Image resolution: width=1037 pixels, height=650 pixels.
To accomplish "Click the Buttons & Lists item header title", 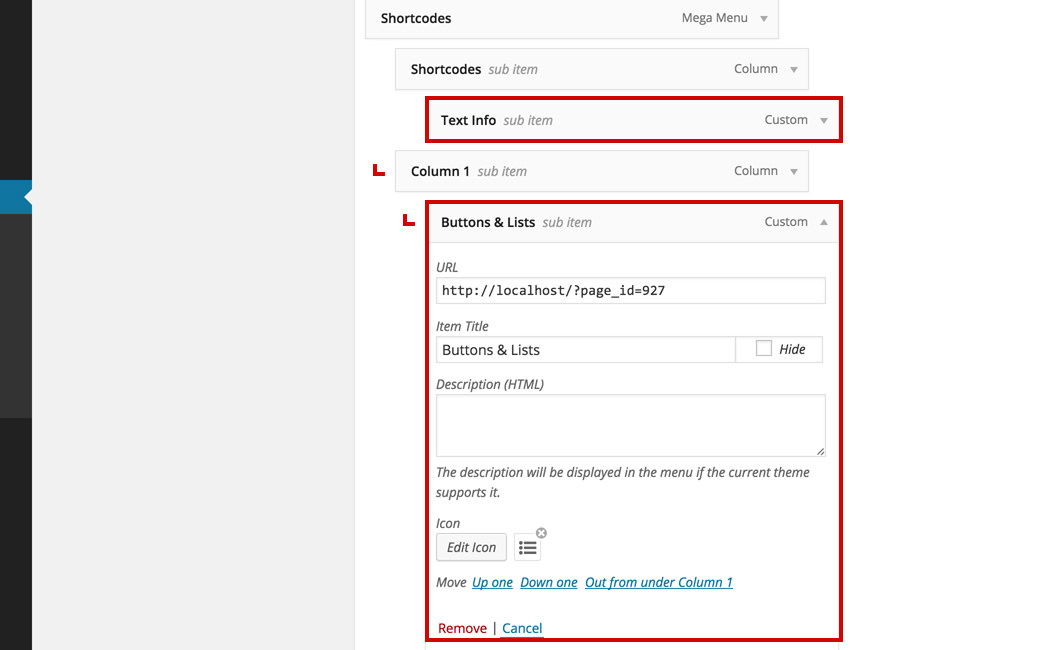I will 488,222.
